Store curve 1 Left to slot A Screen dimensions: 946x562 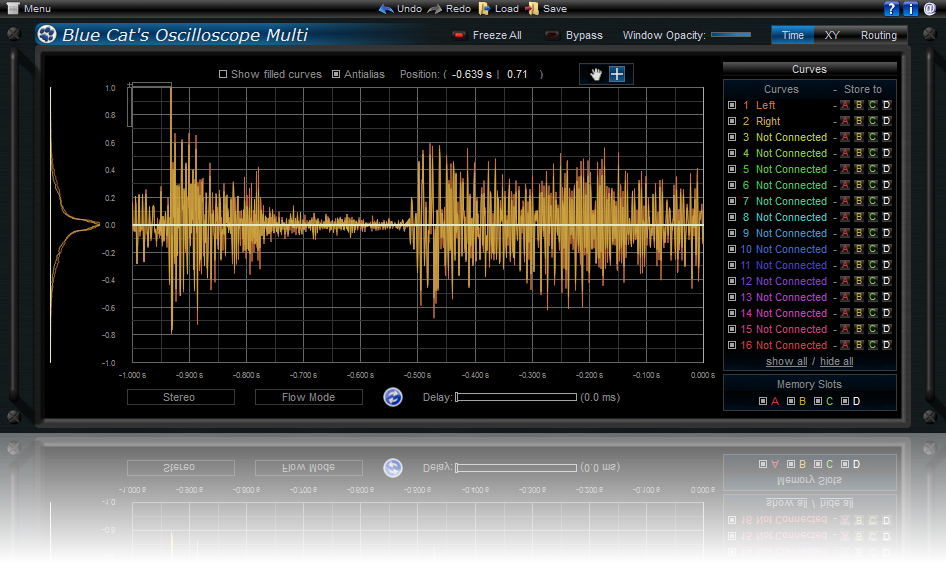(x=845, y=105)
